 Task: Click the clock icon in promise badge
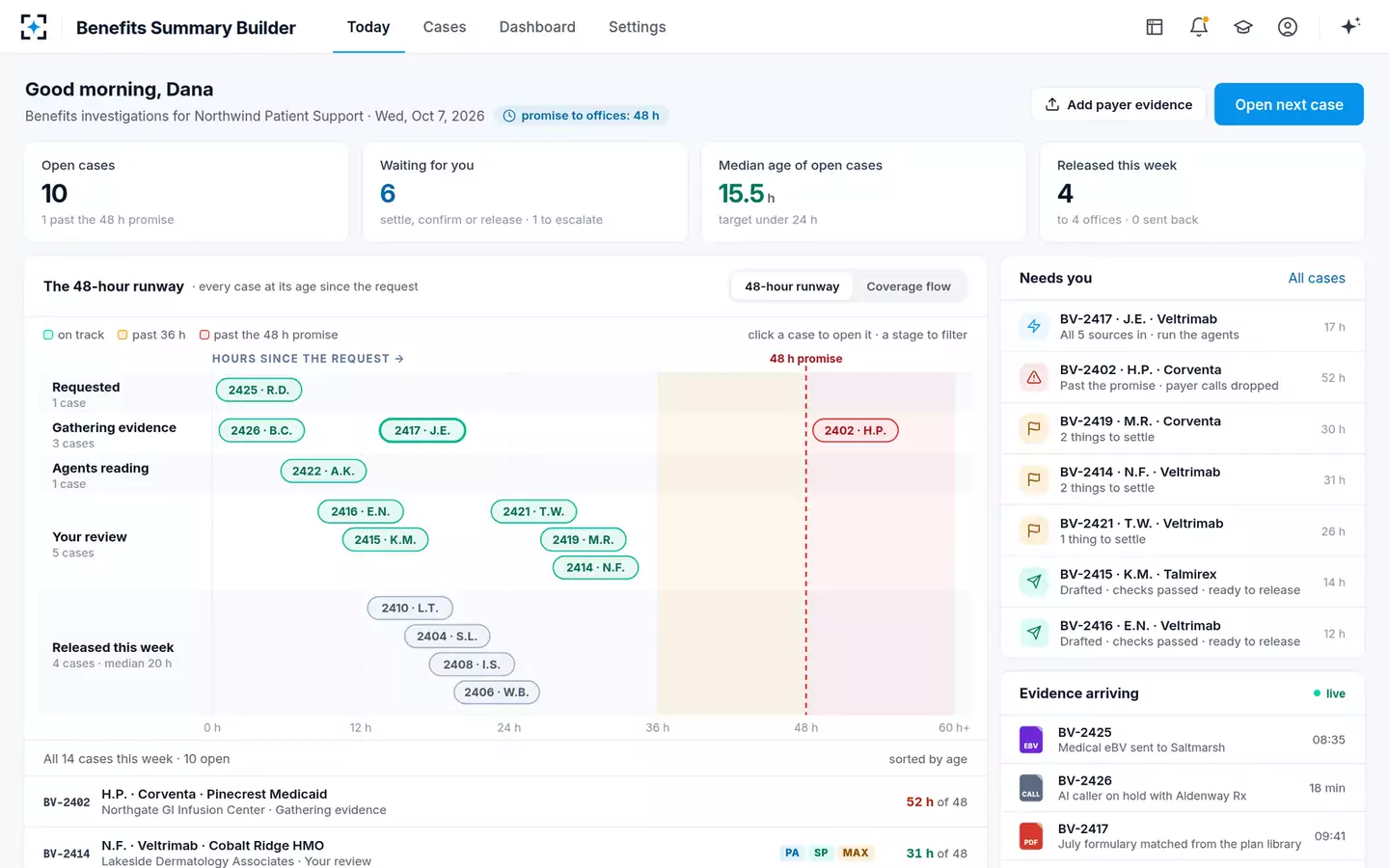coord(509,116)
